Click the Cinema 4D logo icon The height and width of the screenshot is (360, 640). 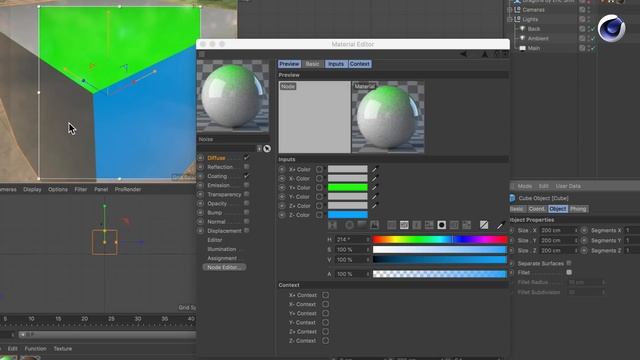click(611, 28)
